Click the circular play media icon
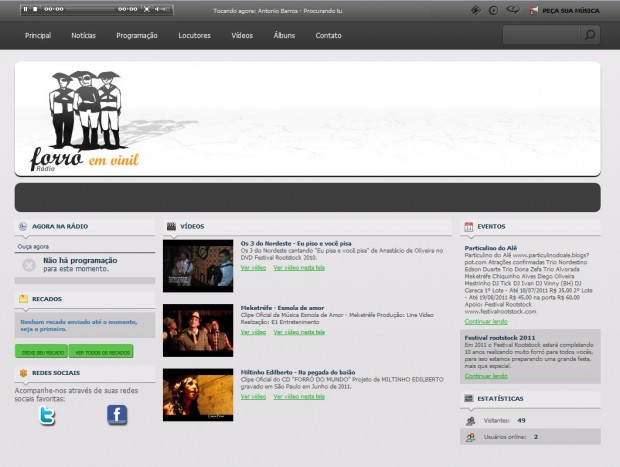 tap(493, 11)
